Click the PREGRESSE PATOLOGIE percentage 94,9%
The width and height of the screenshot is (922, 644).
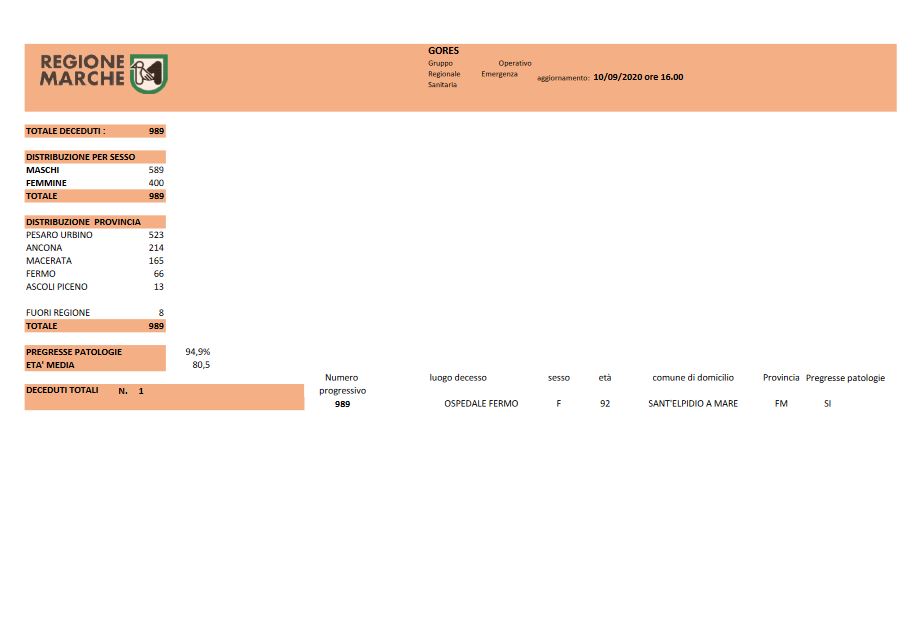197,352
